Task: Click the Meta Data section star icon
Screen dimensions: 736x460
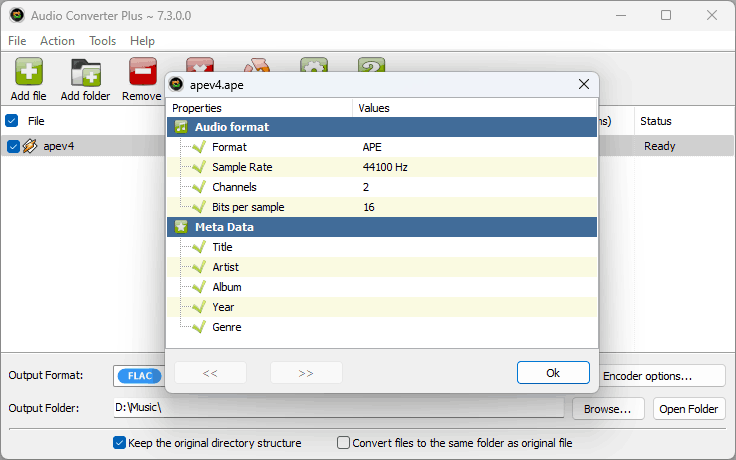Action: [181, 227]
